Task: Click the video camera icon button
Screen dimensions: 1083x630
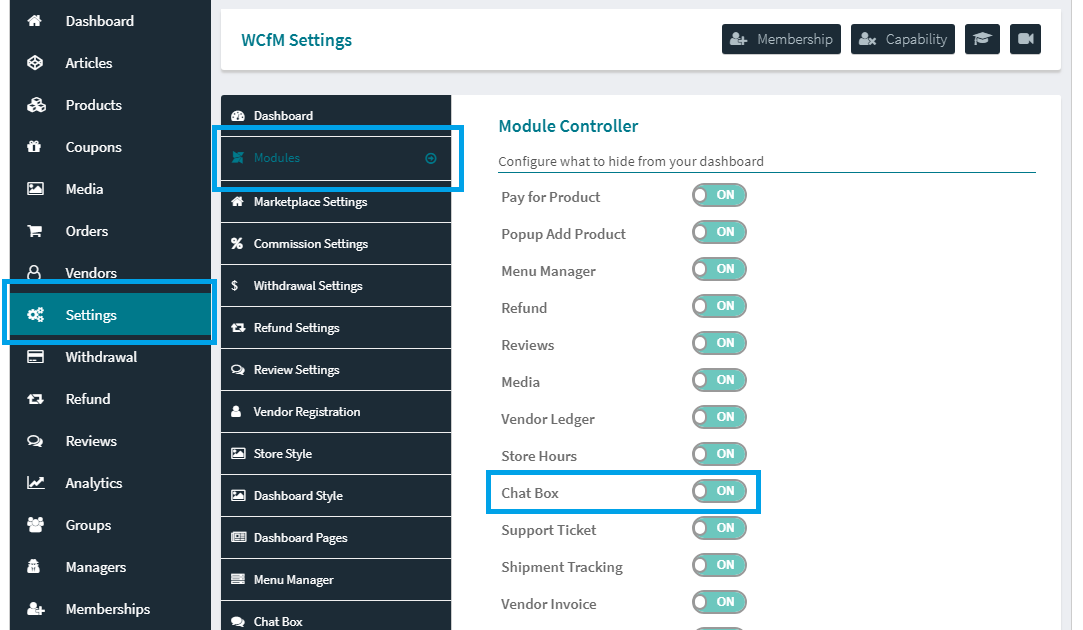Action: [1025, 39]
